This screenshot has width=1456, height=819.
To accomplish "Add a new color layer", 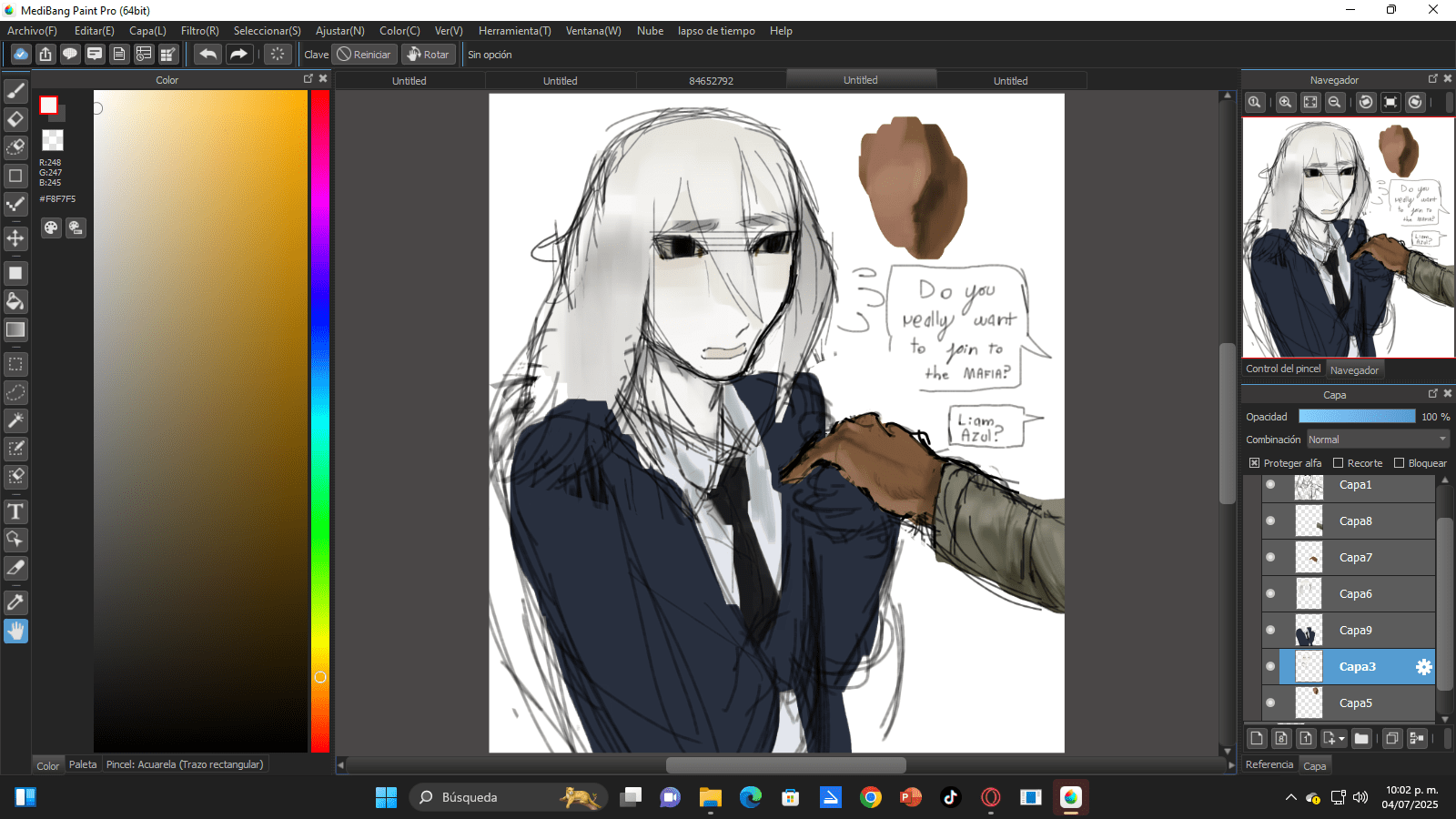I will pos(1257,738).
